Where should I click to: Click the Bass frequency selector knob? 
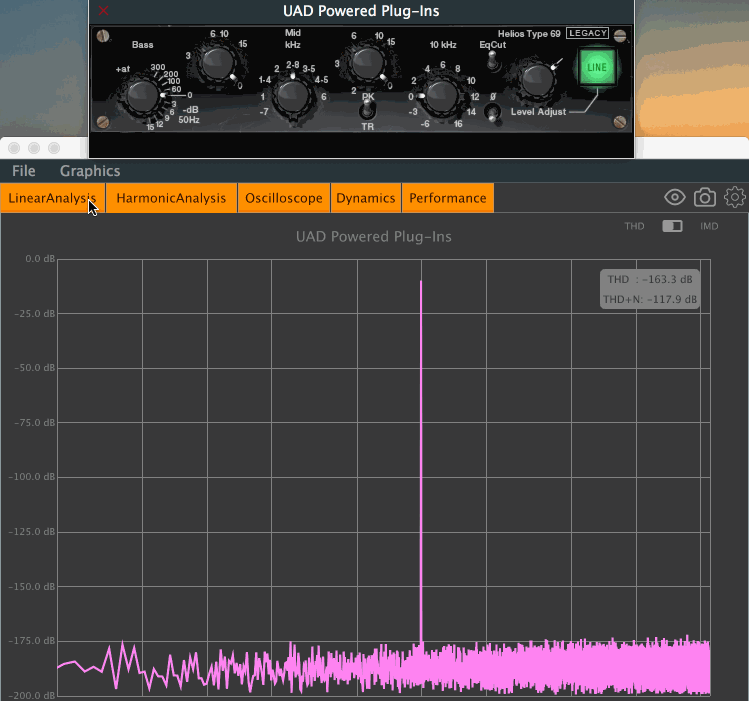142,96
